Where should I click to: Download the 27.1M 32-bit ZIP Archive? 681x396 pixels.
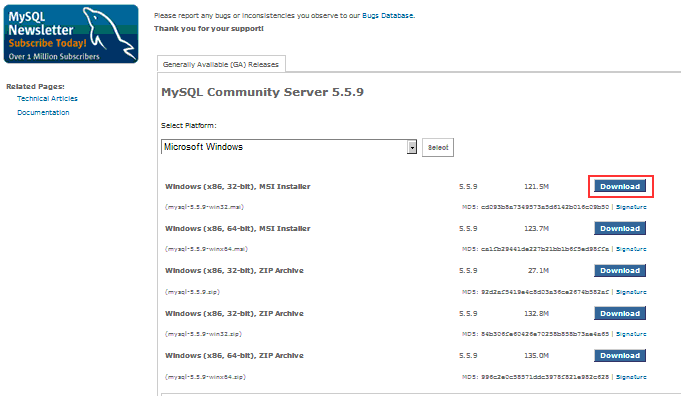(x=620, y=271)
